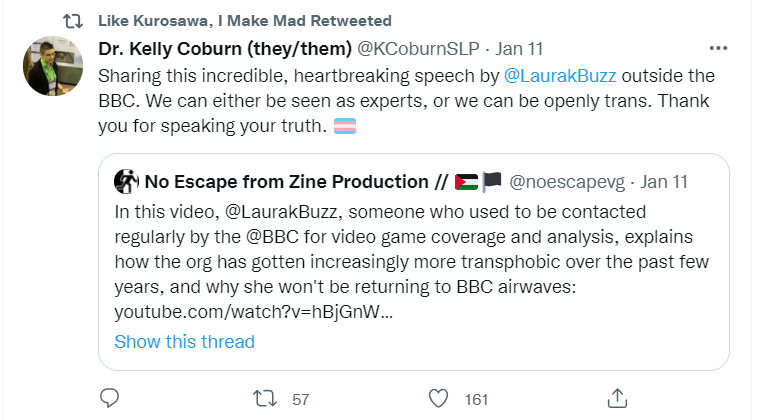Like the tweet with the heart icon

pos(439,398)
